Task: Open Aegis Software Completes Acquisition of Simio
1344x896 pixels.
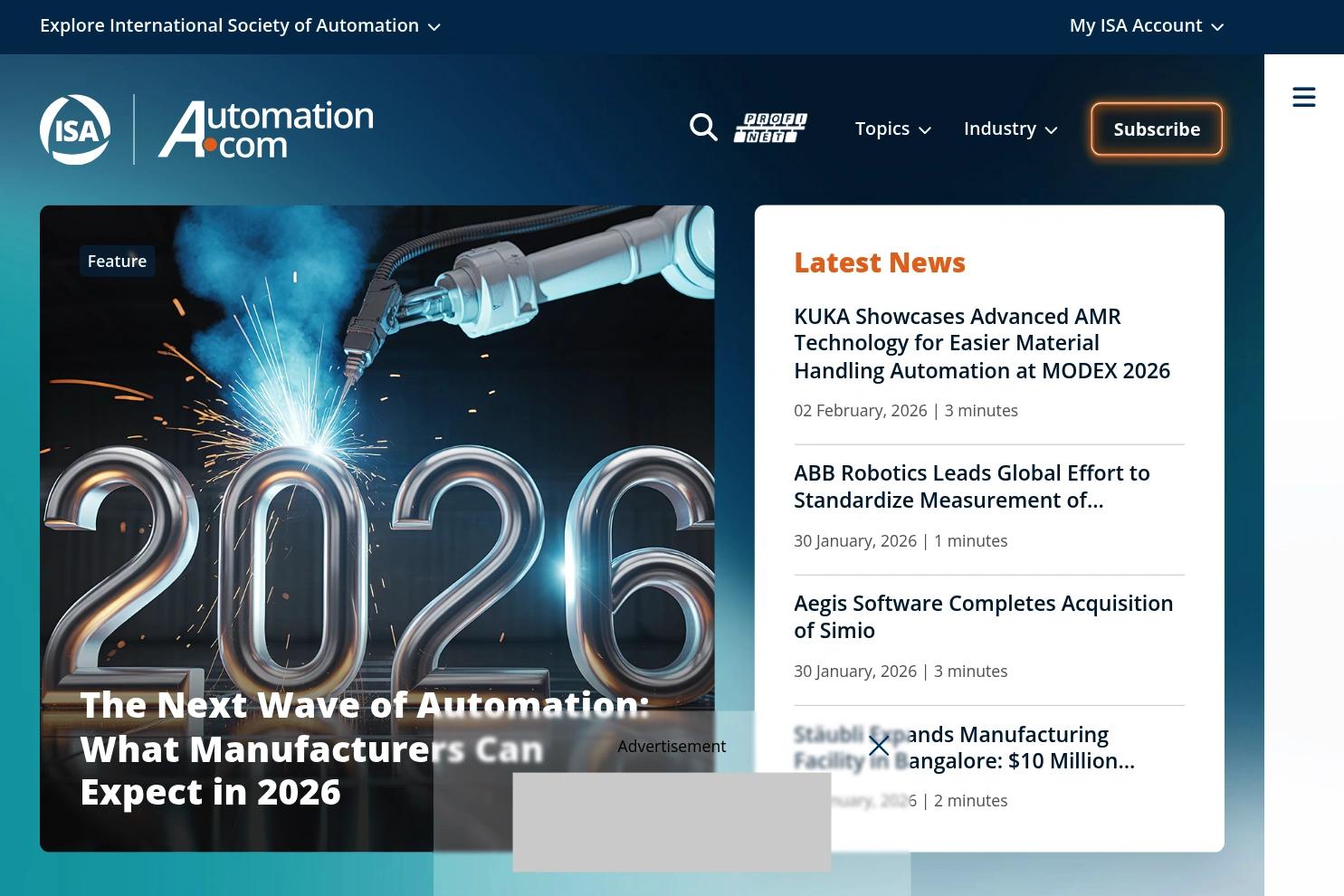Action: point(984,616)
